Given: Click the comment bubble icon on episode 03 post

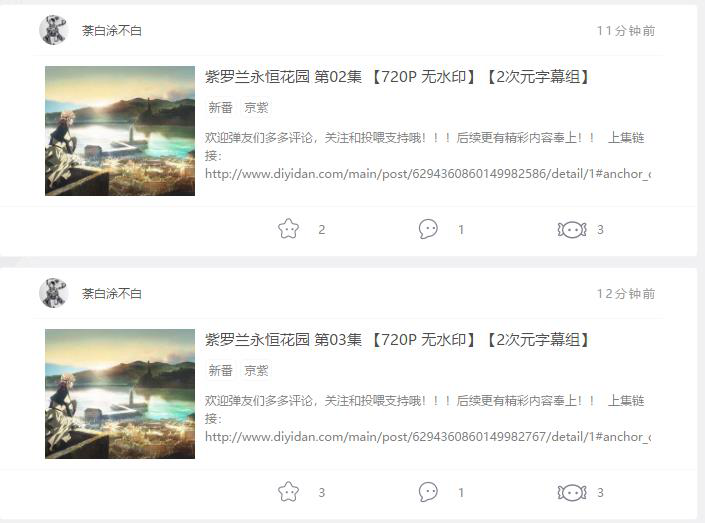Looking at the screenshot, I should click(428, 492).
